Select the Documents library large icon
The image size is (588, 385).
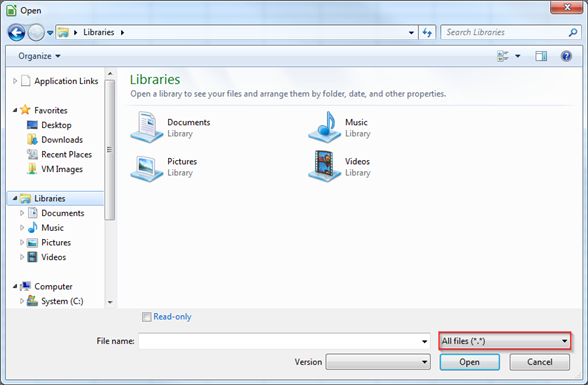coord(147,127)
